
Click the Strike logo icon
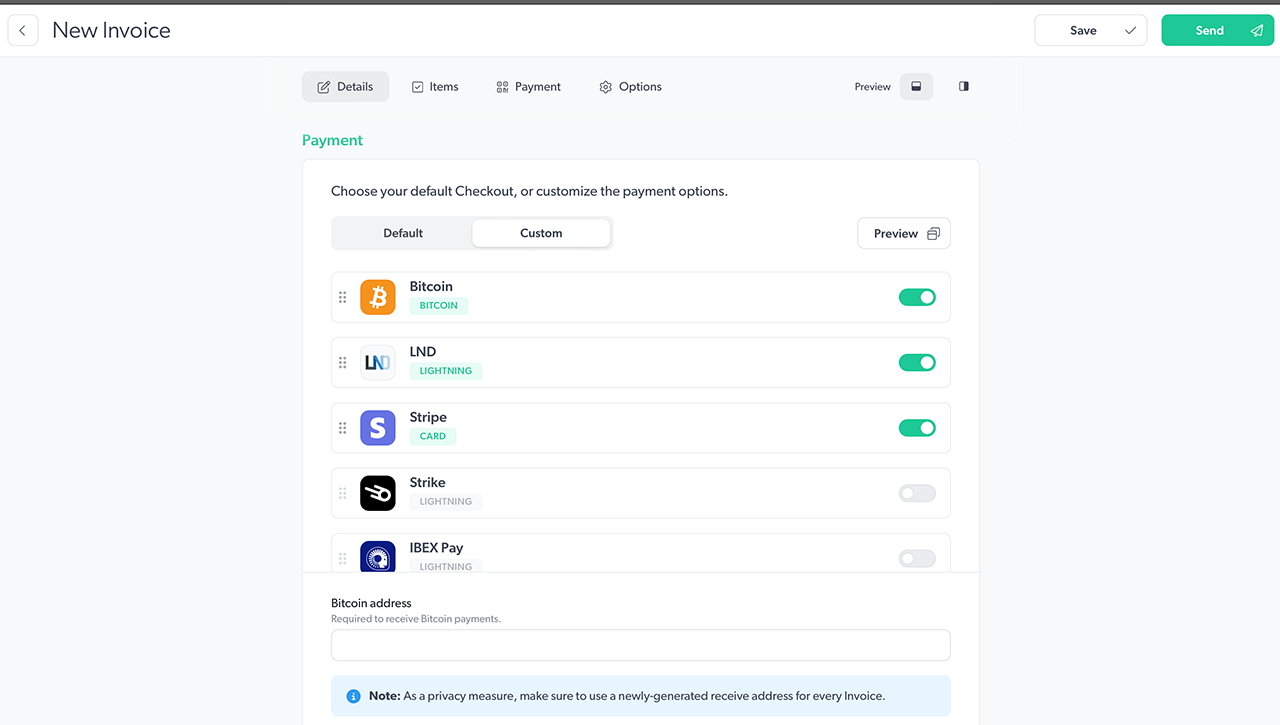pos(378,493)
